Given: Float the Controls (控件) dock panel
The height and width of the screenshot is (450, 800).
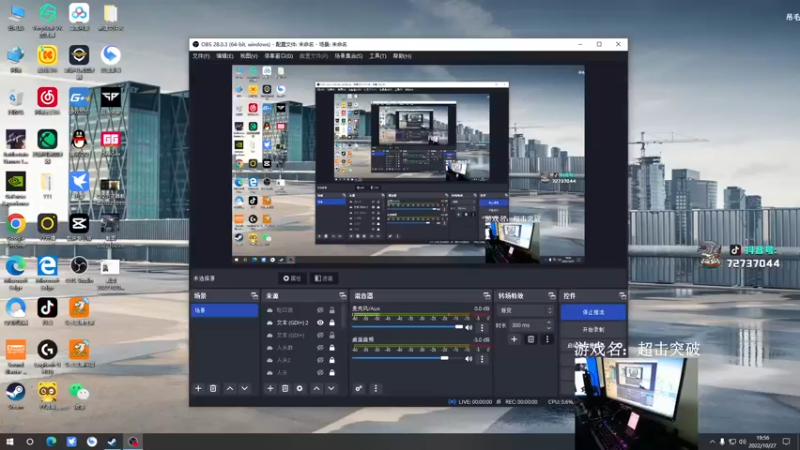Looking at the screenshot, I should click(622, 296).
